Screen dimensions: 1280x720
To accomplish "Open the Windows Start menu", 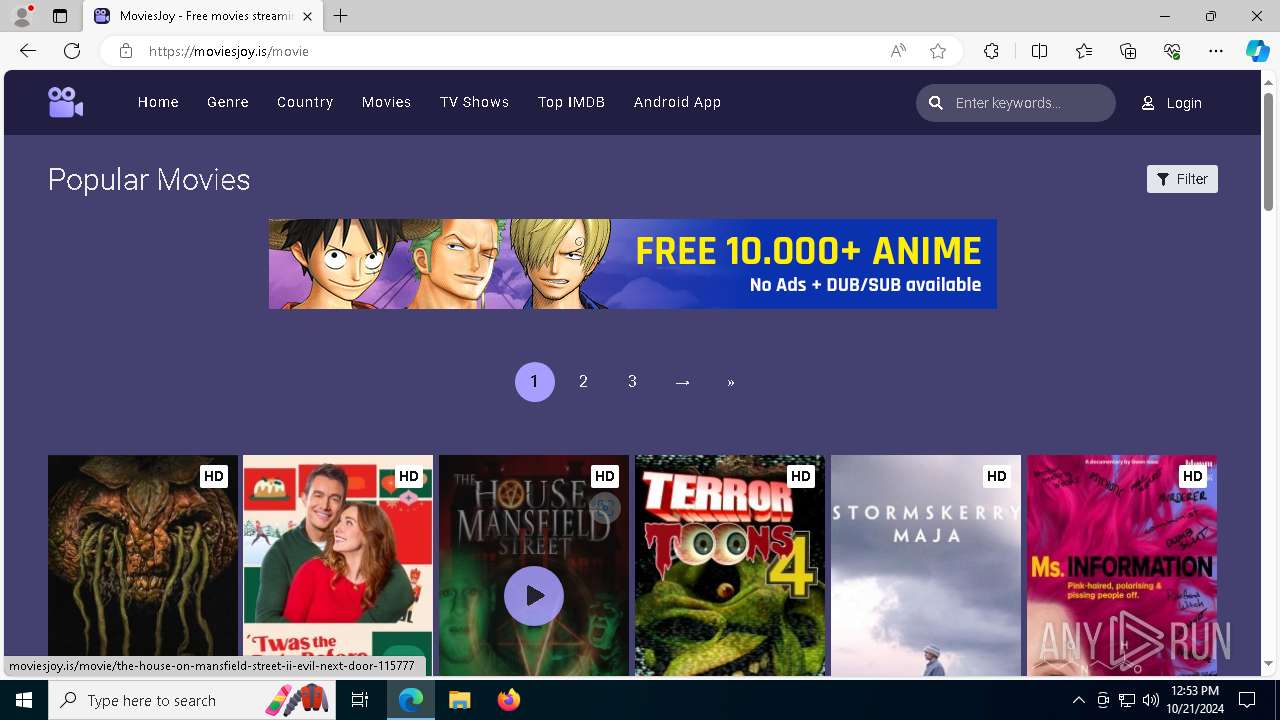I will pyautogui.click(x=24, y=700).
